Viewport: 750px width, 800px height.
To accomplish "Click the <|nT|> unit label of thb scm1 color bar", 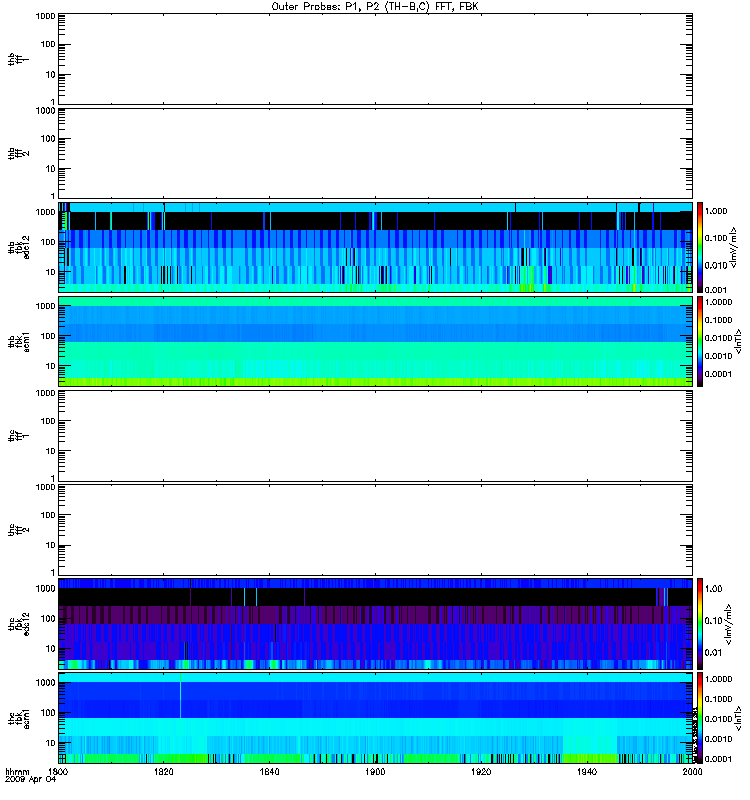I will tap(737, 341).
